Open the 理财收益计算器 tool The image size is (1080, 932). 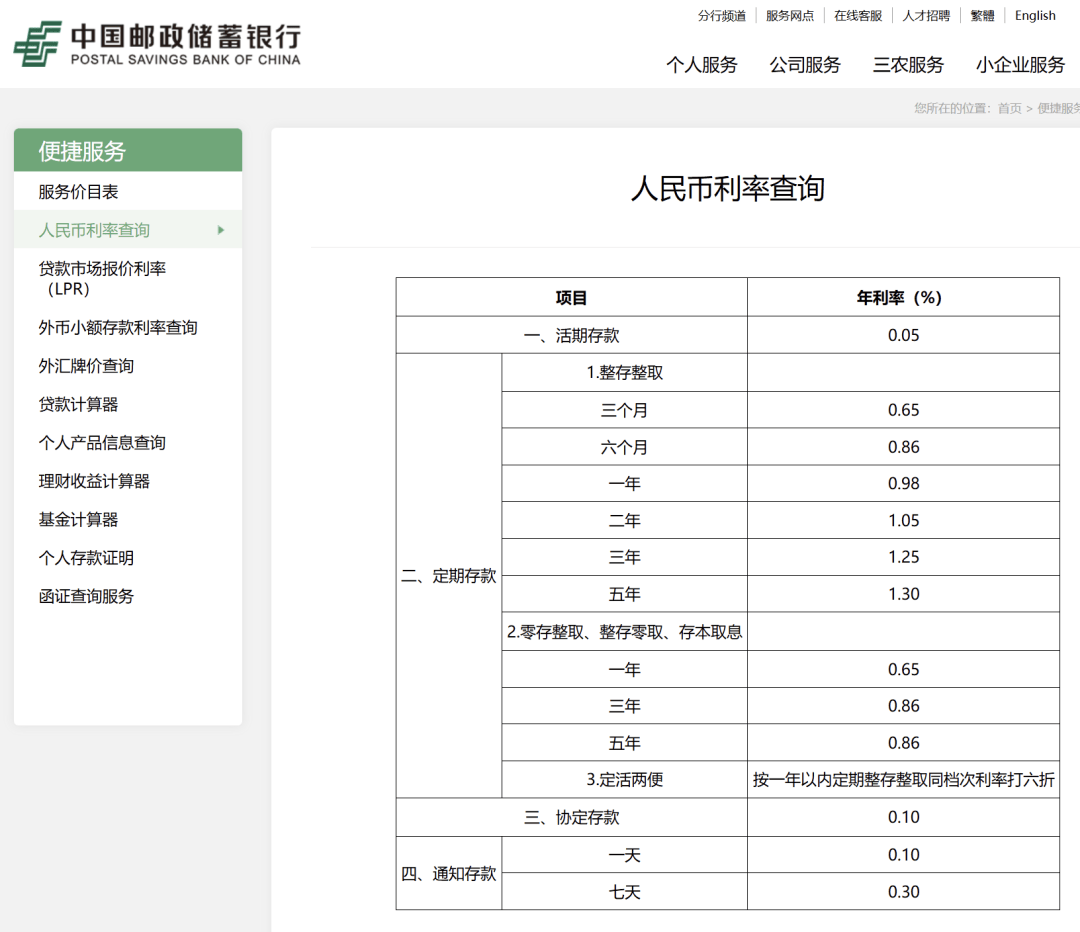[x=95, y=480]
